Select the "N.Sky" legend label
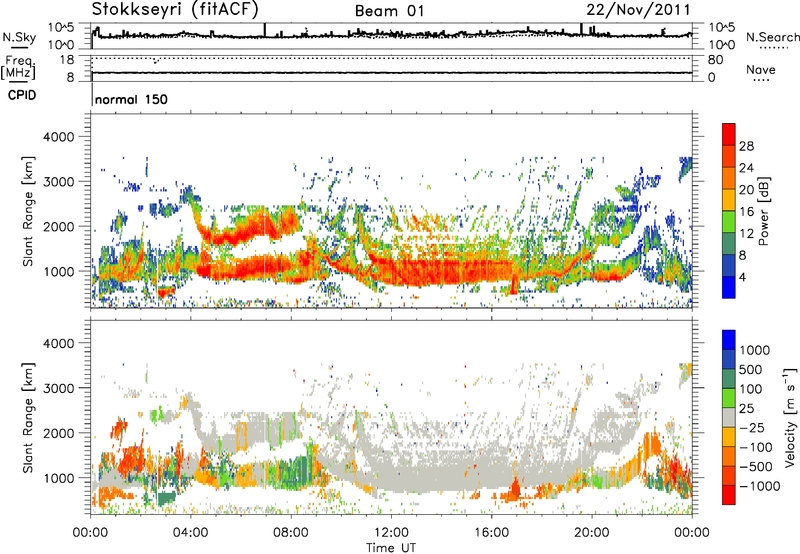800x554 pixels. [x=19, y=37]
